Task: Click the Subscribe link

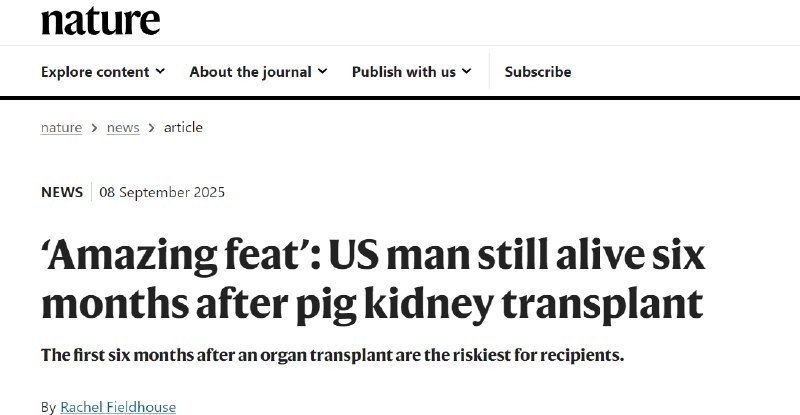Action: pyautogui.click(x=538, y=72)
